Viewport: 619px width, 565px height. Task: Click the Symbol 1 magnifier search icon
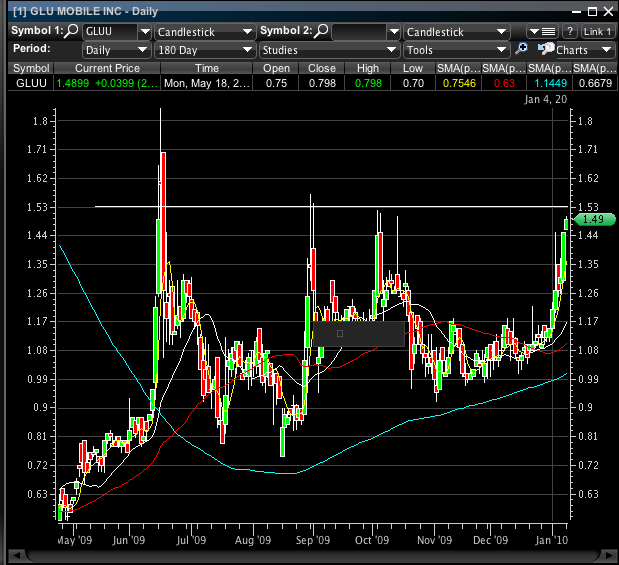click(x=72, y=32)
